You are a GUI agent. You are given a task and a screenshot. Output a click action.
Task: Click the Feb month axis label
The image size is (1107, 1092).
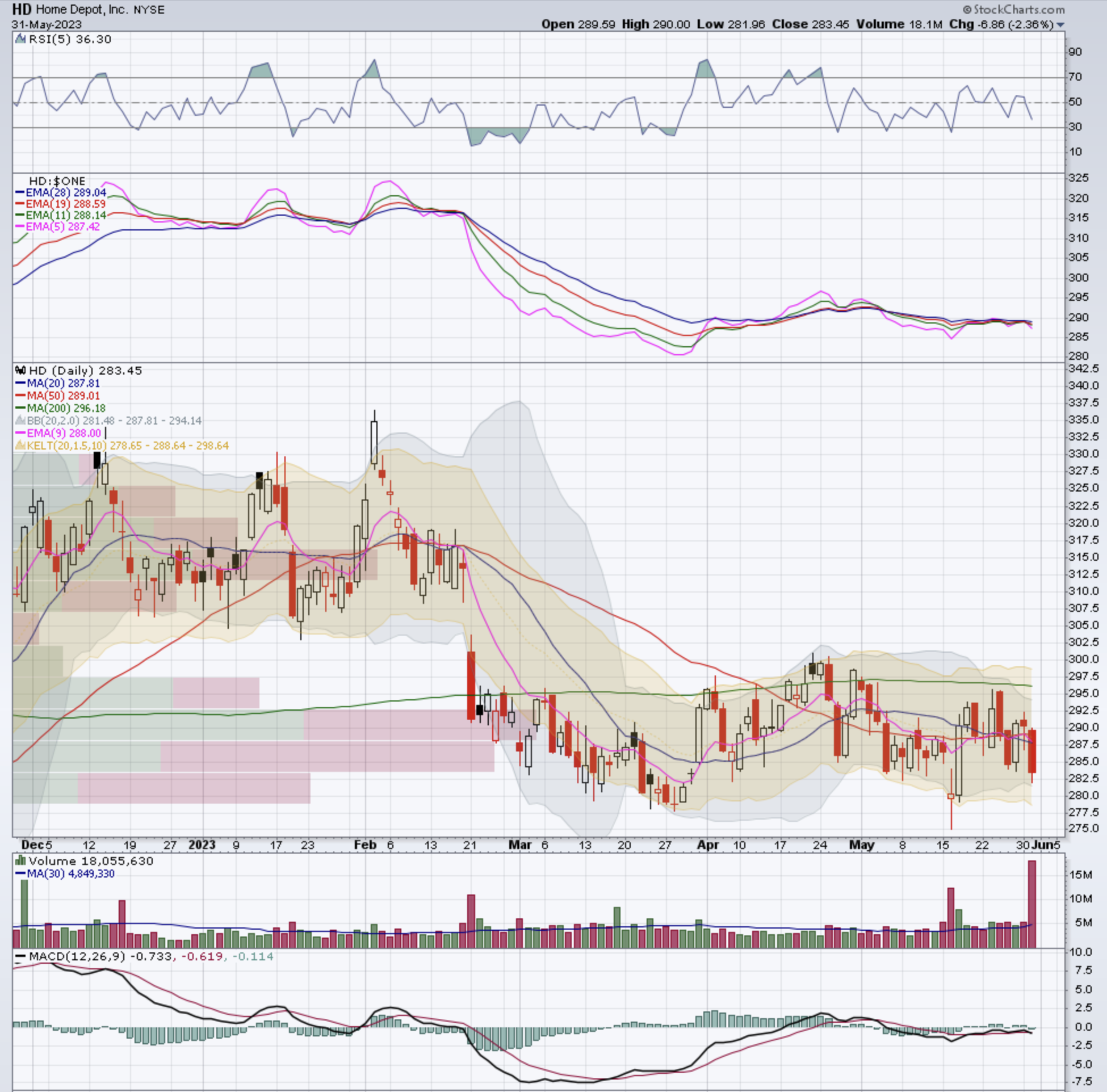coord(365,845)
